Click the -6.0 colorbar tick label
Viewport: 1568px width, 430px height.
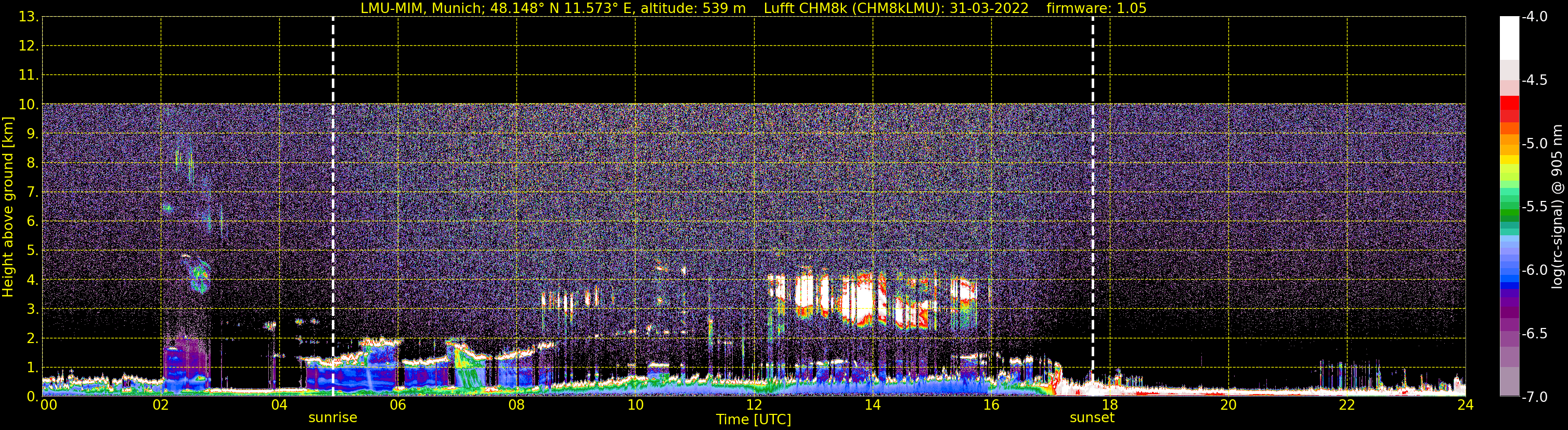(1534, 270)
